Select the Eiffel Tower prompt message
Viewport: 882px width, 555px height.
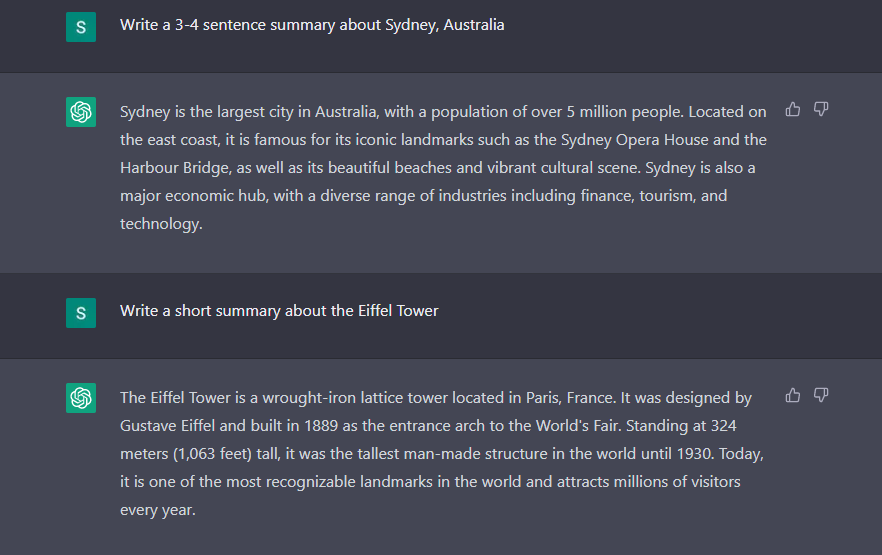coord(279,311)
